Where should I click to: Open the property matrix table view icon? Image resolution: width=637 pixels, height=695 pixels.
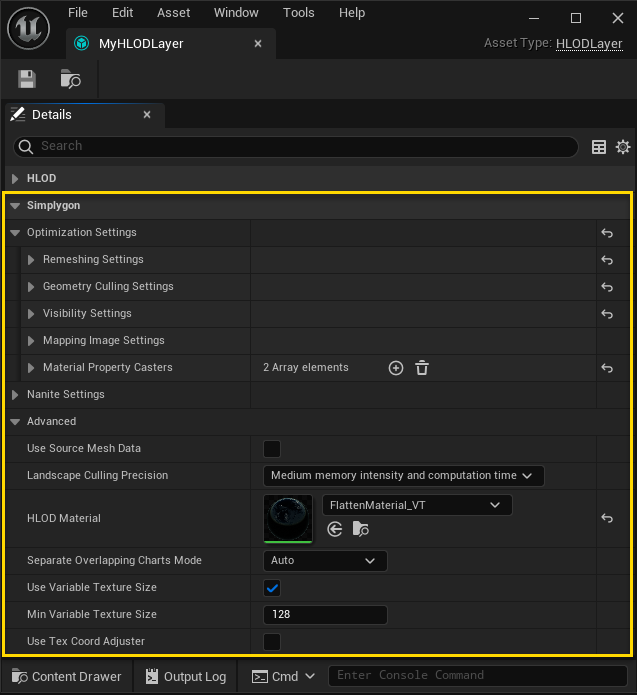(598, 147)
